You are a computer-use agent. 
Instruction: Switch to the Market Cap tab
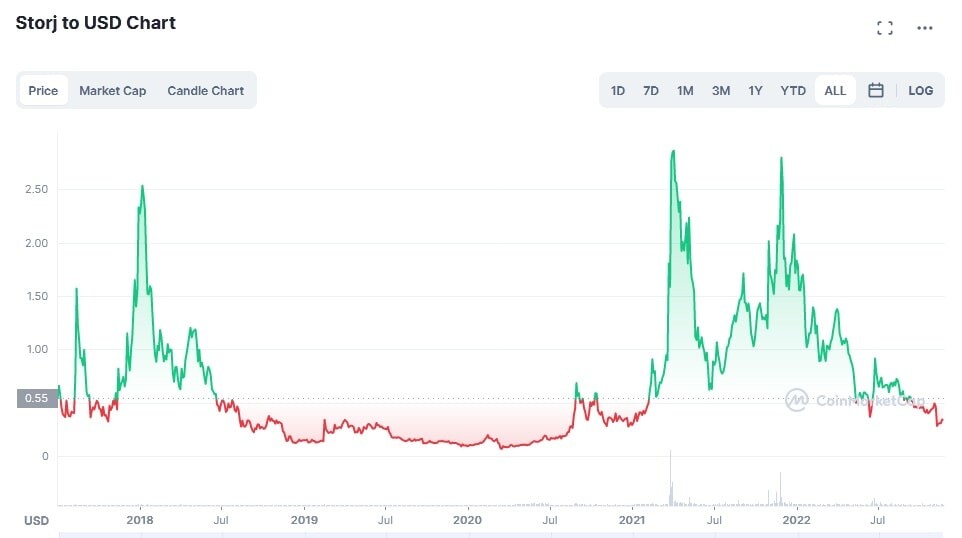(112, 91)
